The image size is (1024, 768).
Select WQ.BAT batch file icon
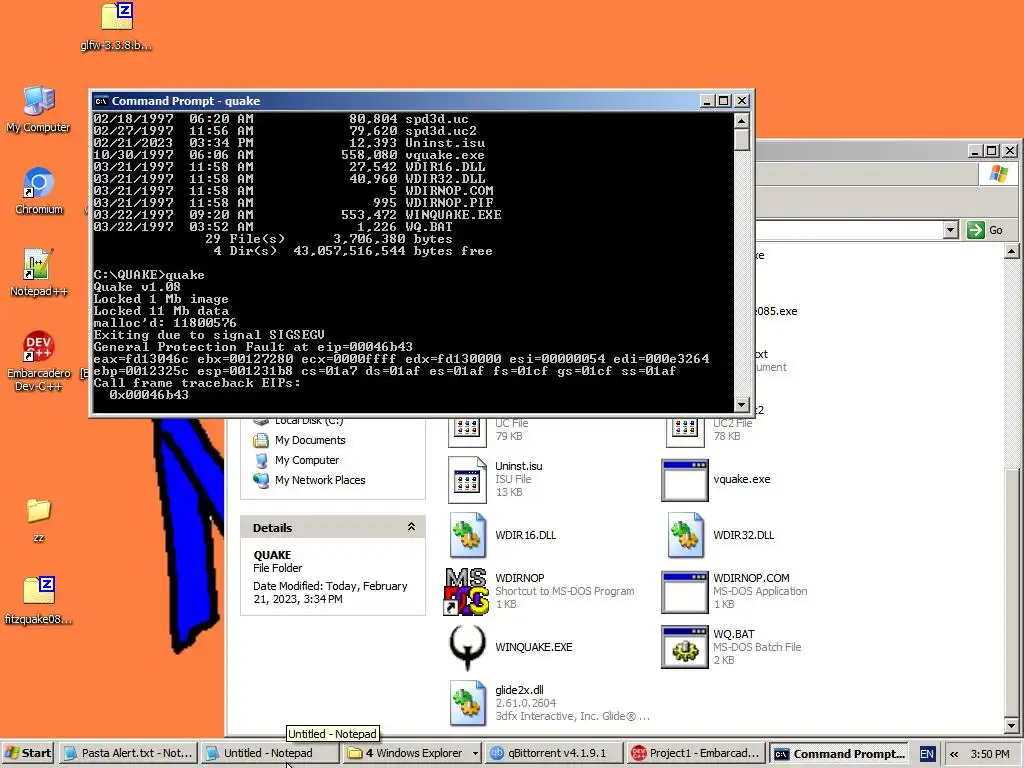(684, 647)
